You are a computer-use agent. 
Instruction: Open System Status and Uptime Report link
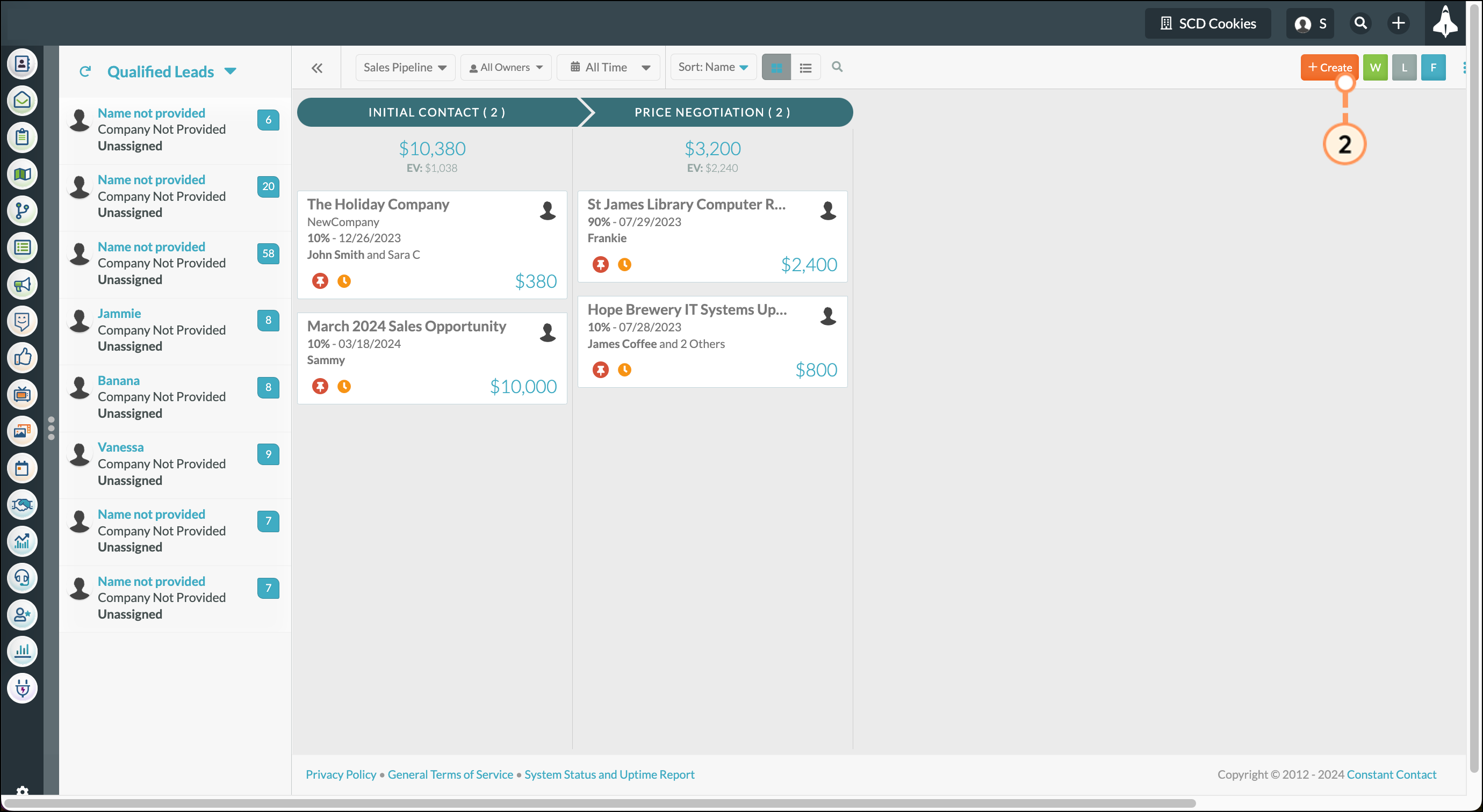coord(609,774)
